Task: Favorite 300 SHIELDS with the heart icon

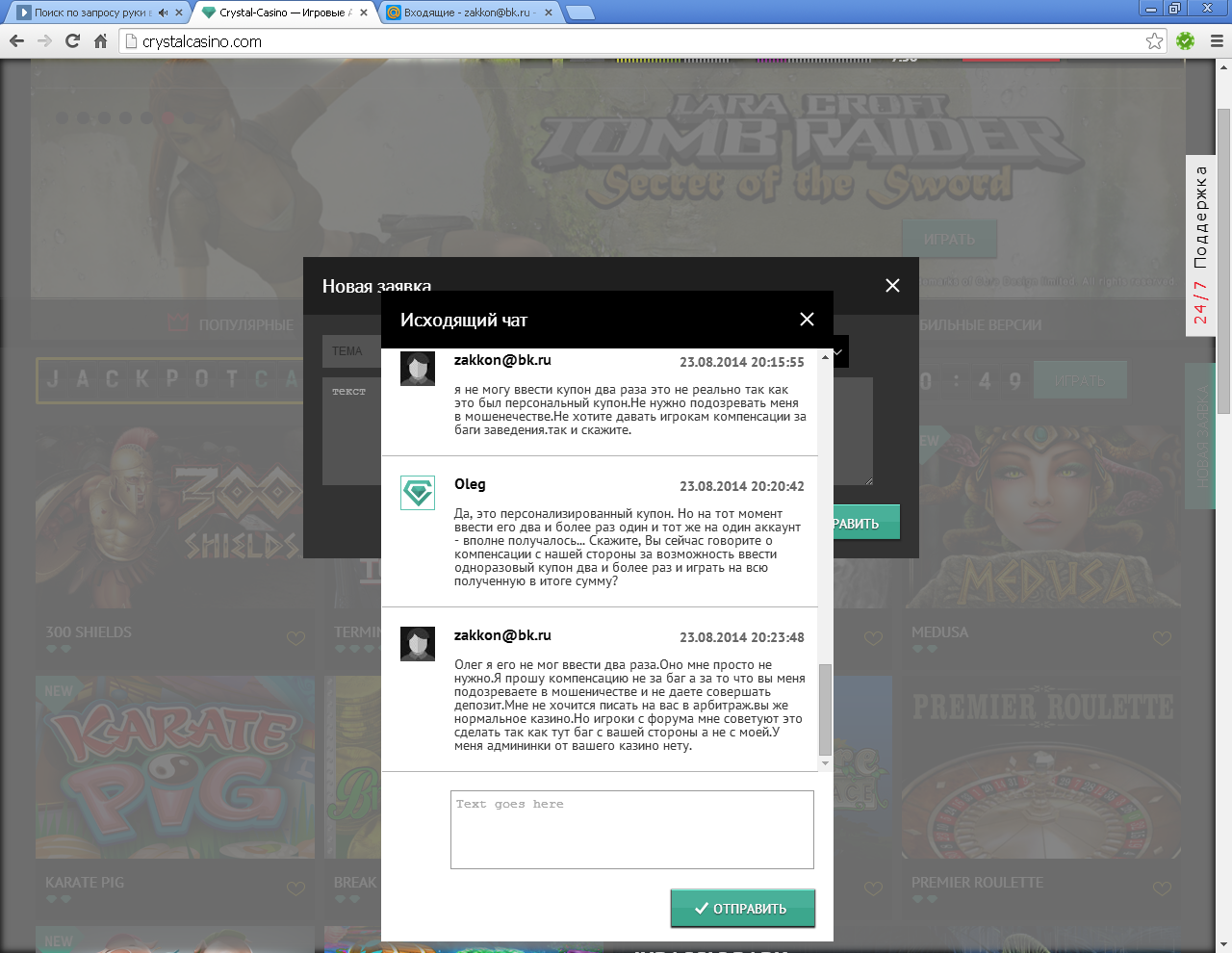Action: click(x=295, y=638)
